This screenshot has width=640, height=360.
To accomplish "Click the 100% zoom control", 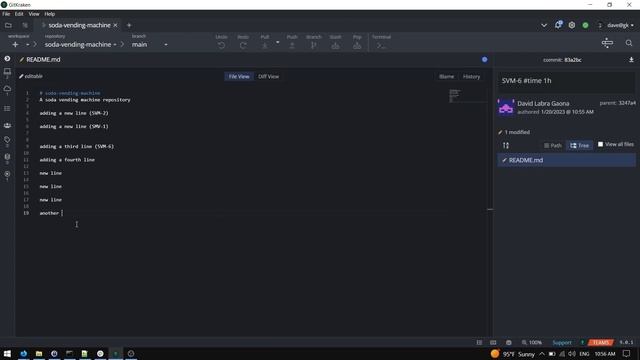I will click(531, 342).
